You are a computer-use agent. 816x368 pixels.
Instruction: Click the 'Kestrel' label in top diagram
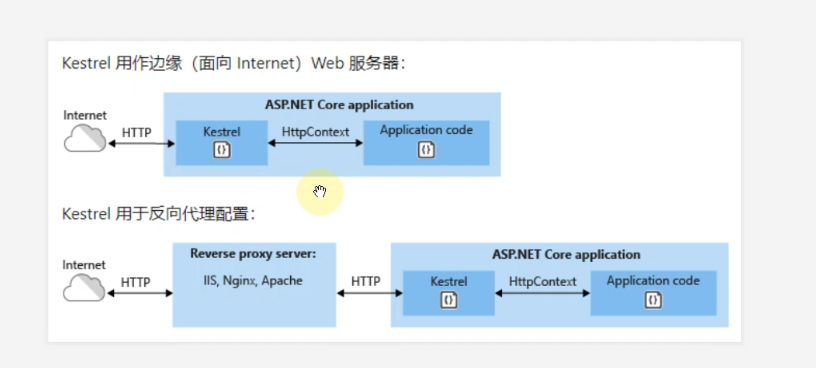(222, 132)
